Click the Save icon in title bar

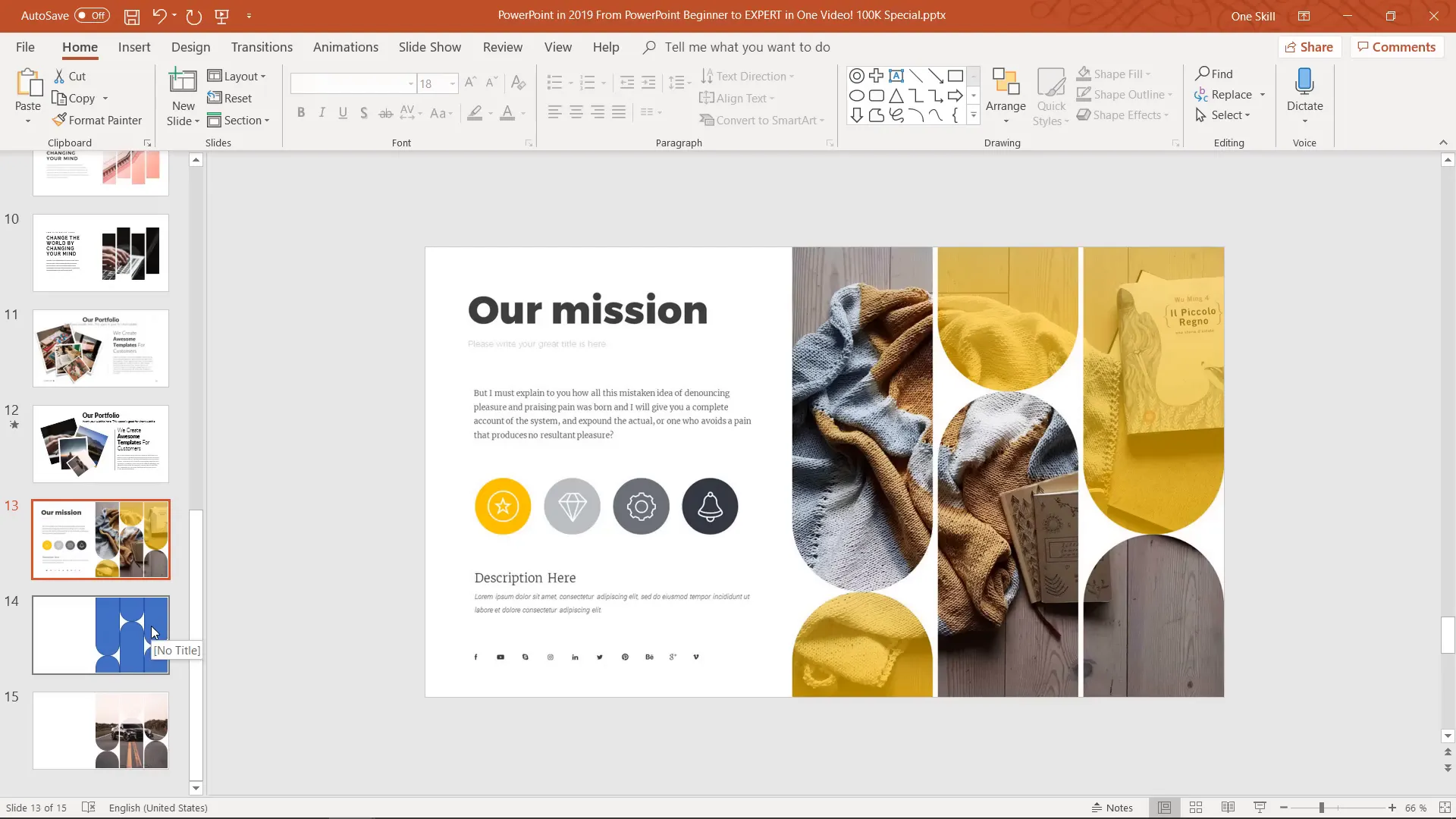132,16
